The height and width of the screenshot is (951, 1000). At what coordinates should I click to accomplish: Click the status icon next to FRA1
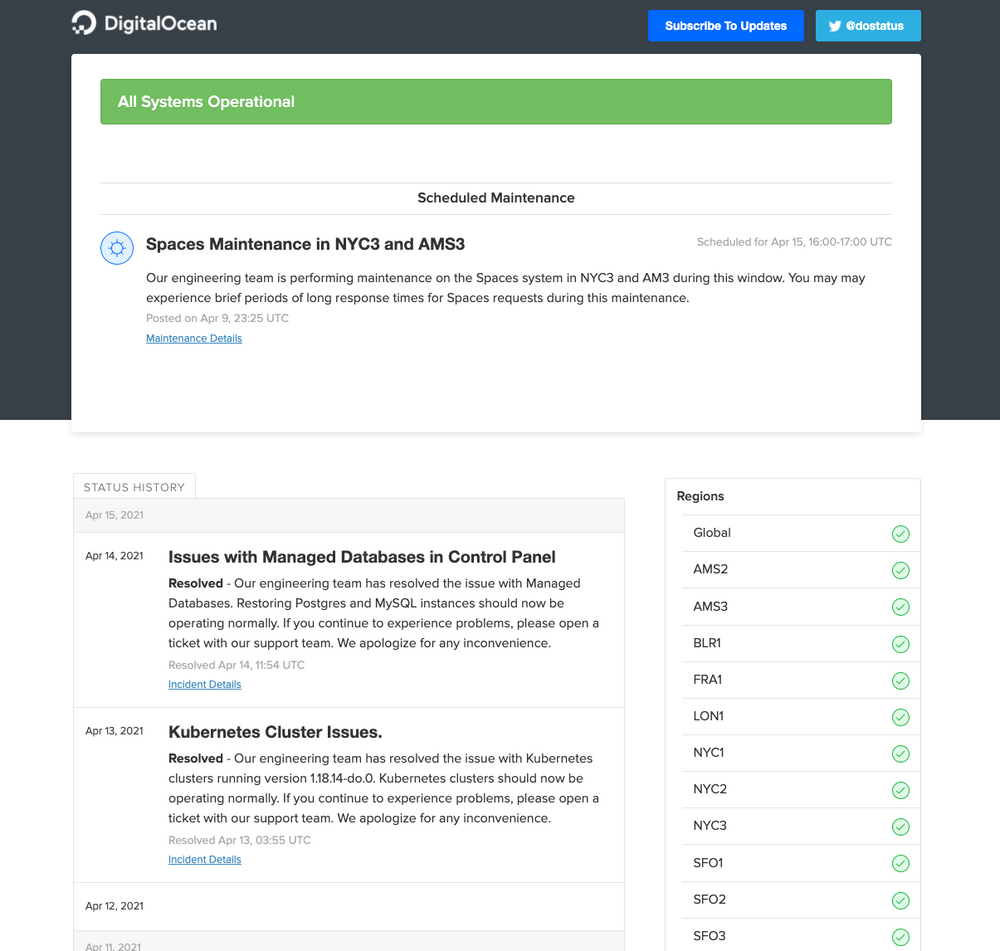pyautogui.click(x=900, y=680)
